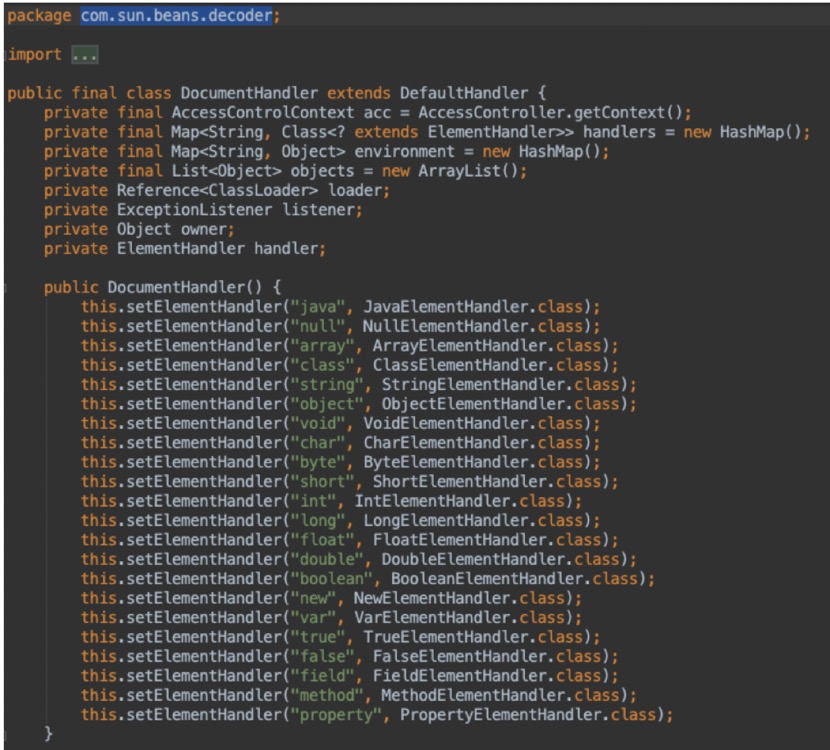Click the import keyword
The image size is (830, 750).
35,55
